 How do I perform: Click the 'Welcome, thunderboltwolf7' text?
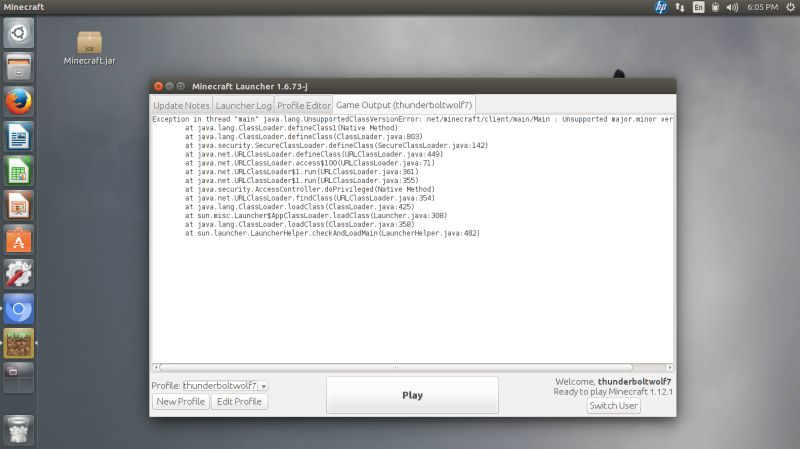coord(613,382)
